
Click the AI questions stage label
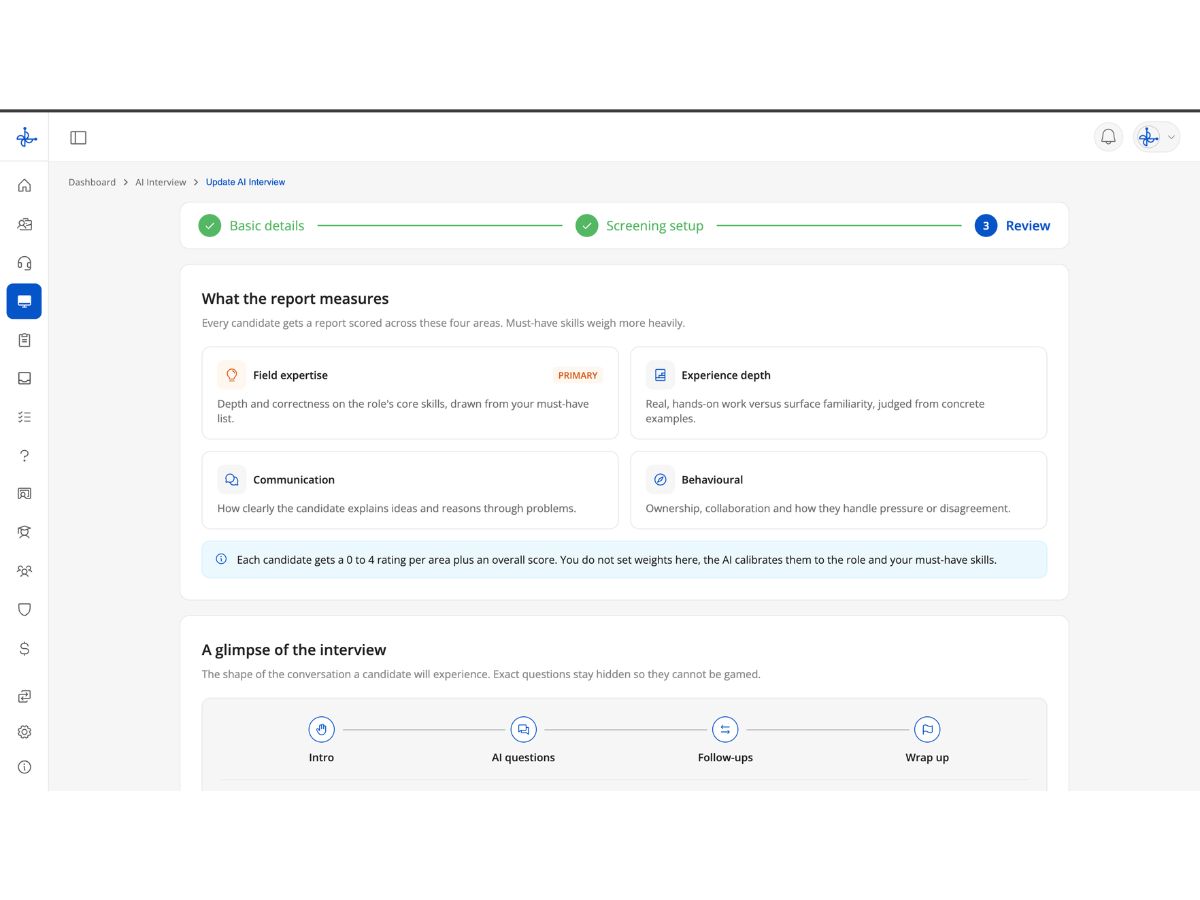click(x=523, y=757)
